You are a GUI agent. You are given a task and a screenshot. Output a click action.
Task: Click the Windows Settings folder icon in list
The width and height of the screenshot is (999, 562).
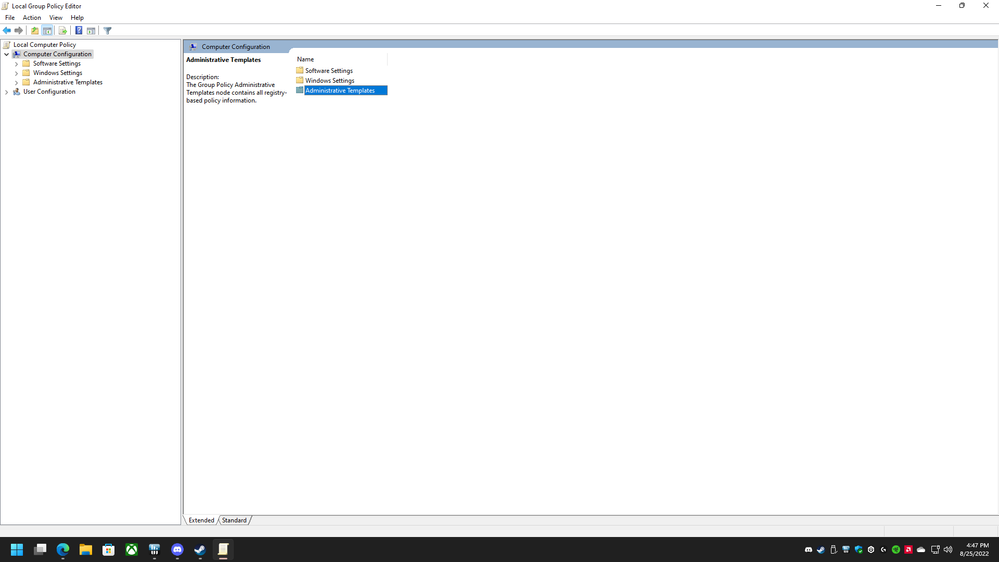pos(299,80)
